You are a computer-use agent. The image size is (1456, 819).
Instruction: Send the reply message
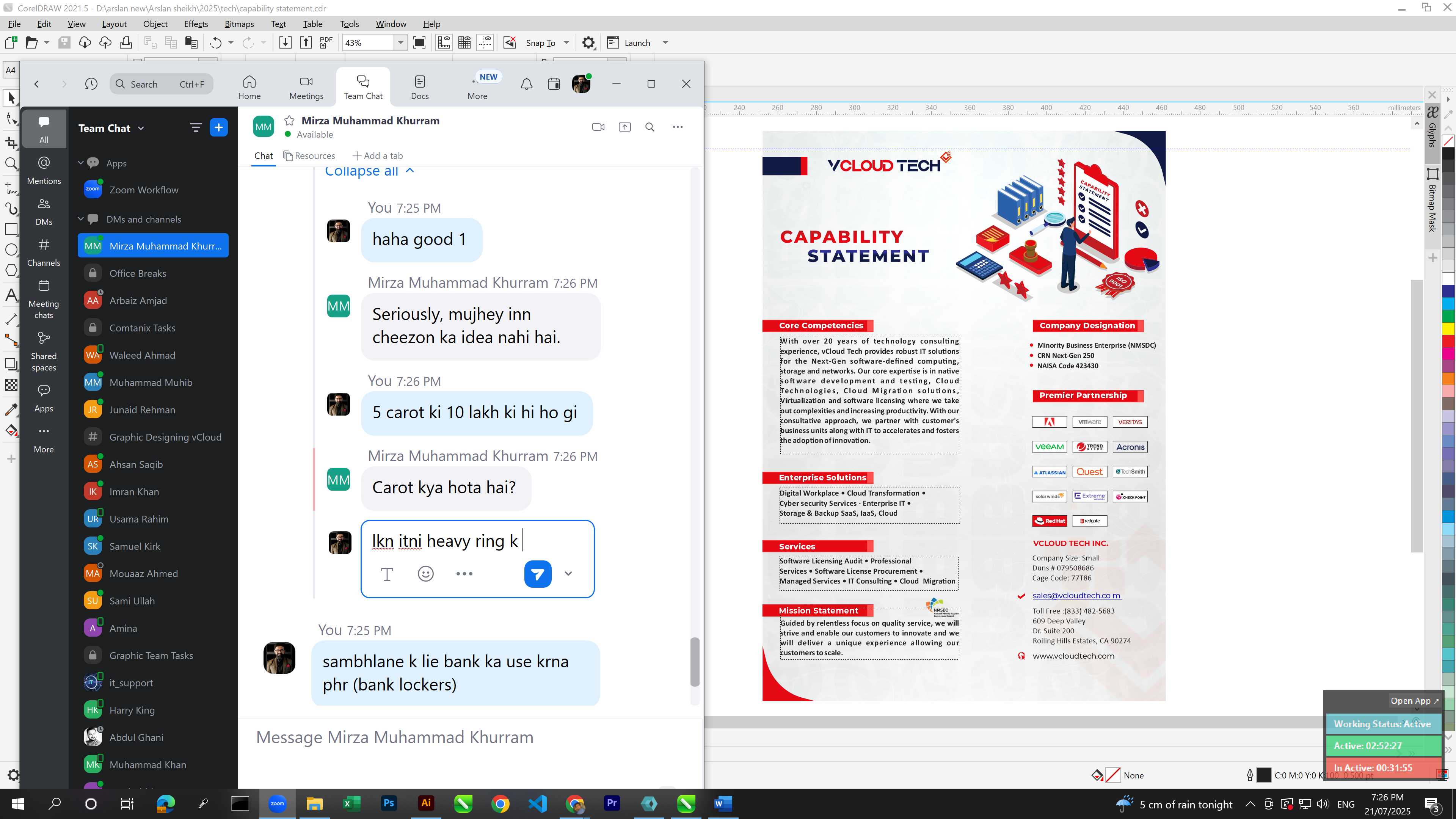pos(538,574)
